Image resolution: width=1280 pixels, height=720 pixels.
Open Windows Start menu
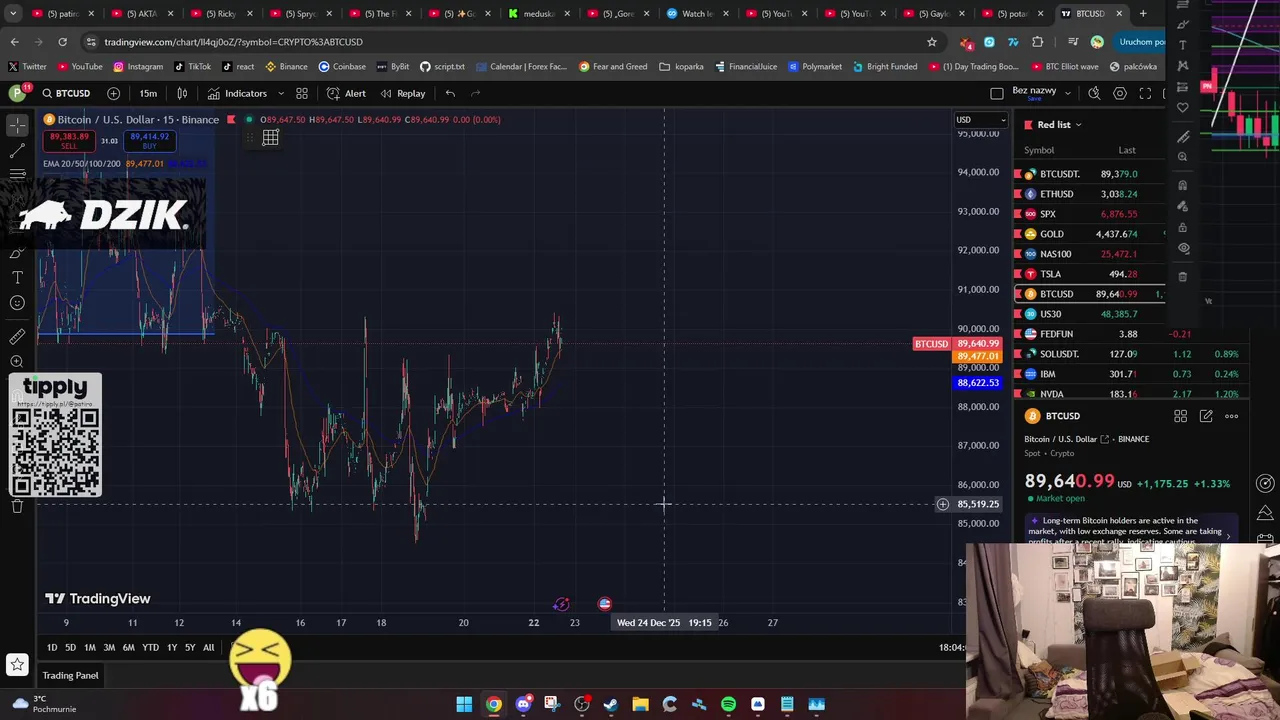464,704
